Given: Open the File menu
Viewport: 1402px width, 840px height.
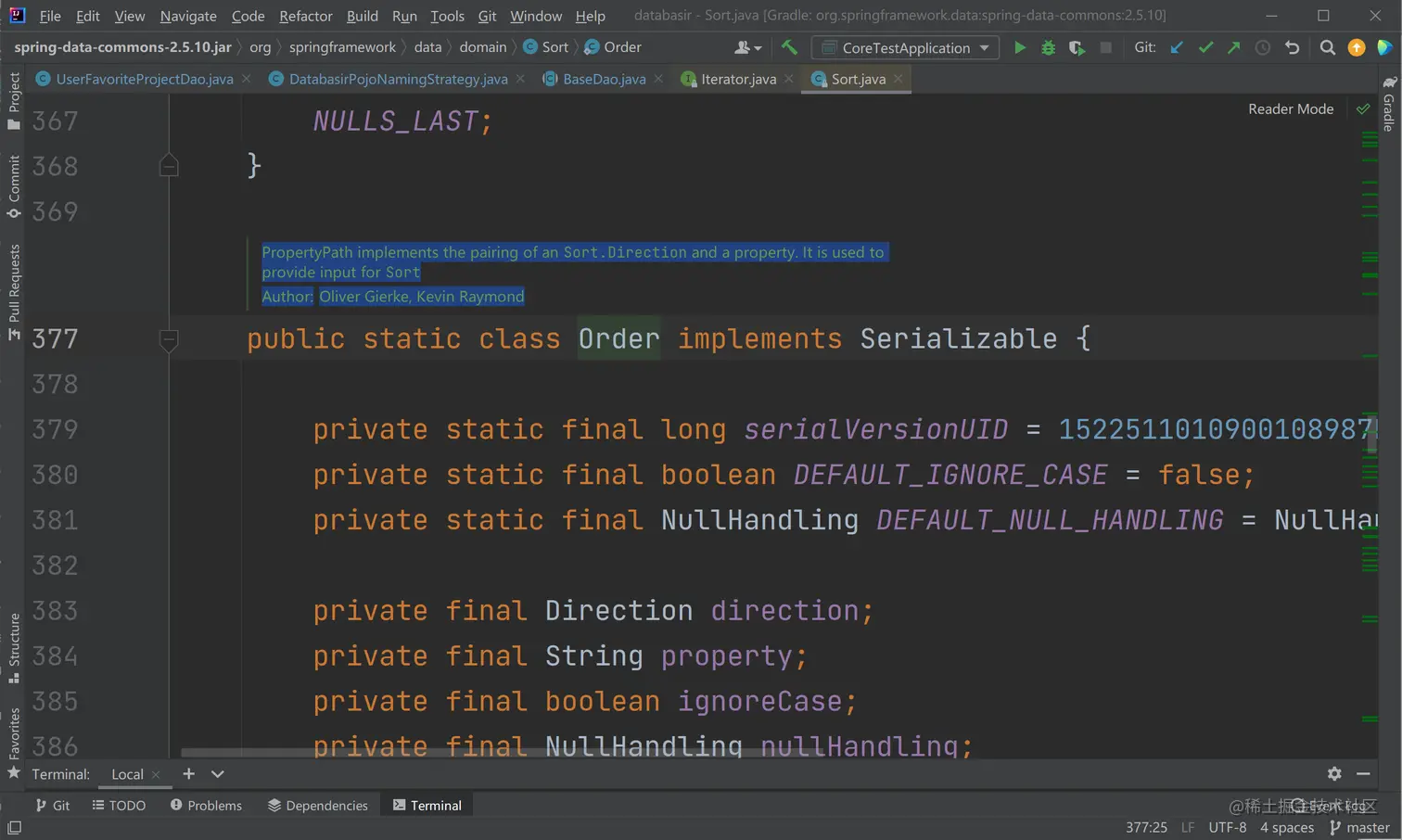Looking at the screenshot, I should pos(50,16).
